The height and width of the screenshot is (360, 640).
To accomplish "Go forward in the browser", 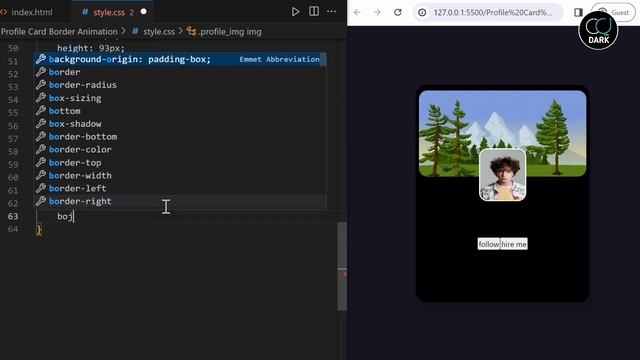I will tap(377, 12).
